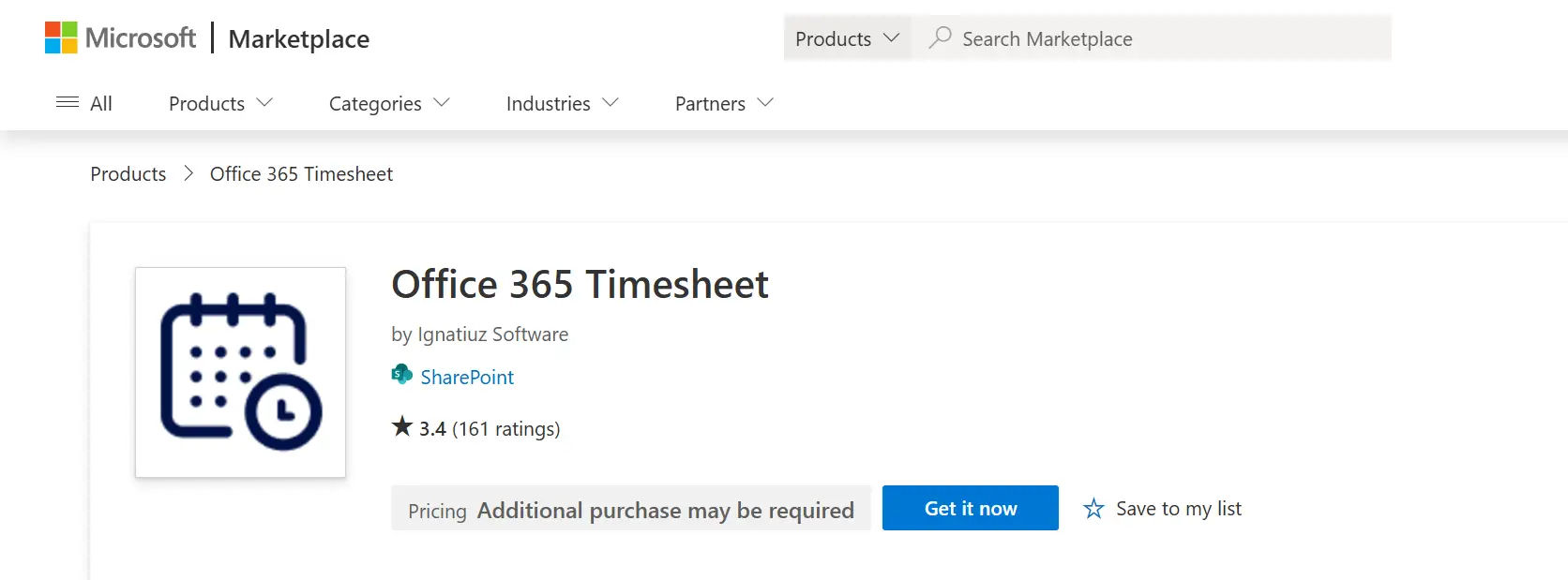Screen dimensions: 1568x580
Task: Click the Office 365 Timesheet app logo
Action: (240, 372)
